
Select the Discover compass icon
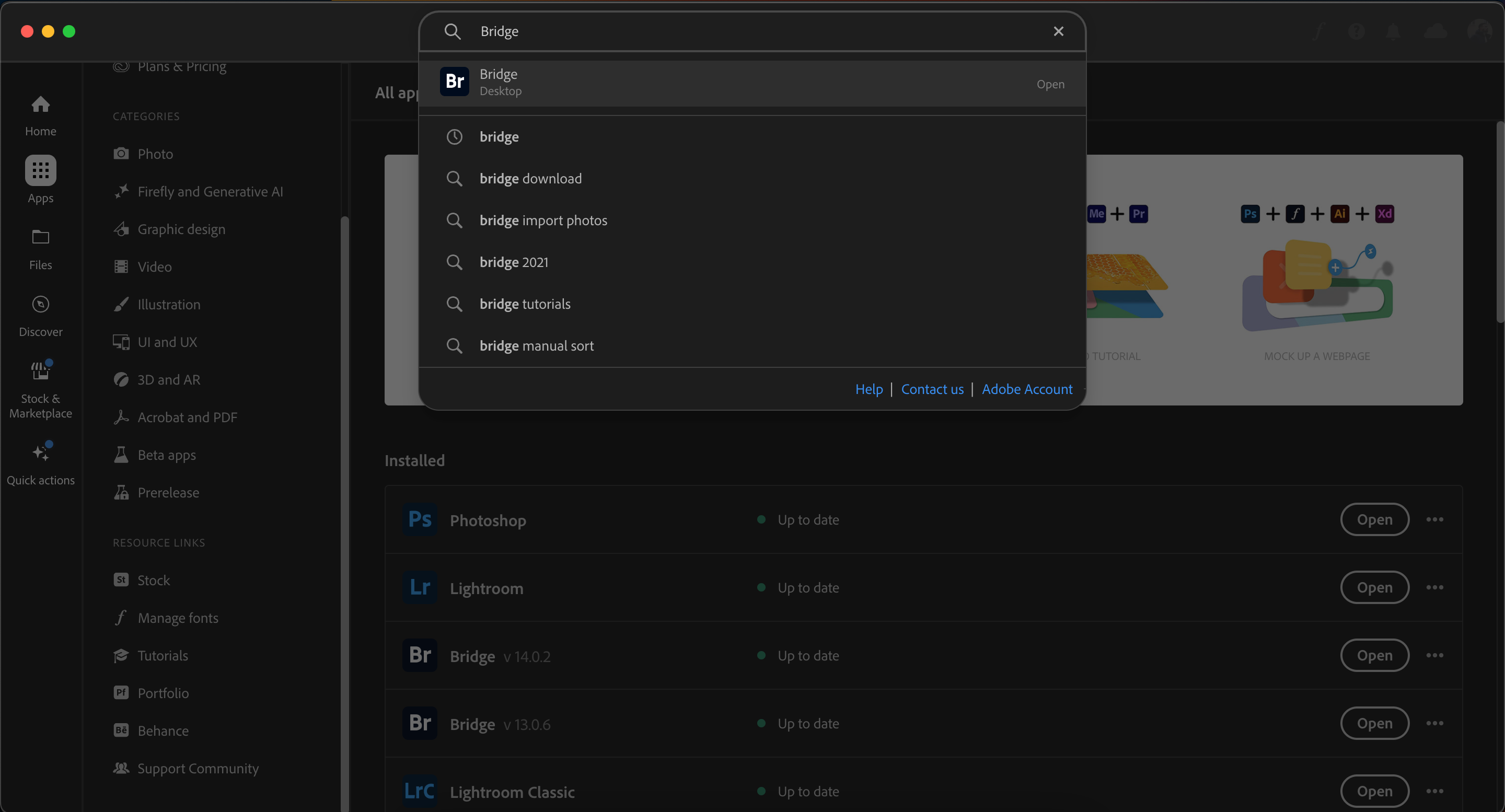pyautogui.click(x=40, y=304)
